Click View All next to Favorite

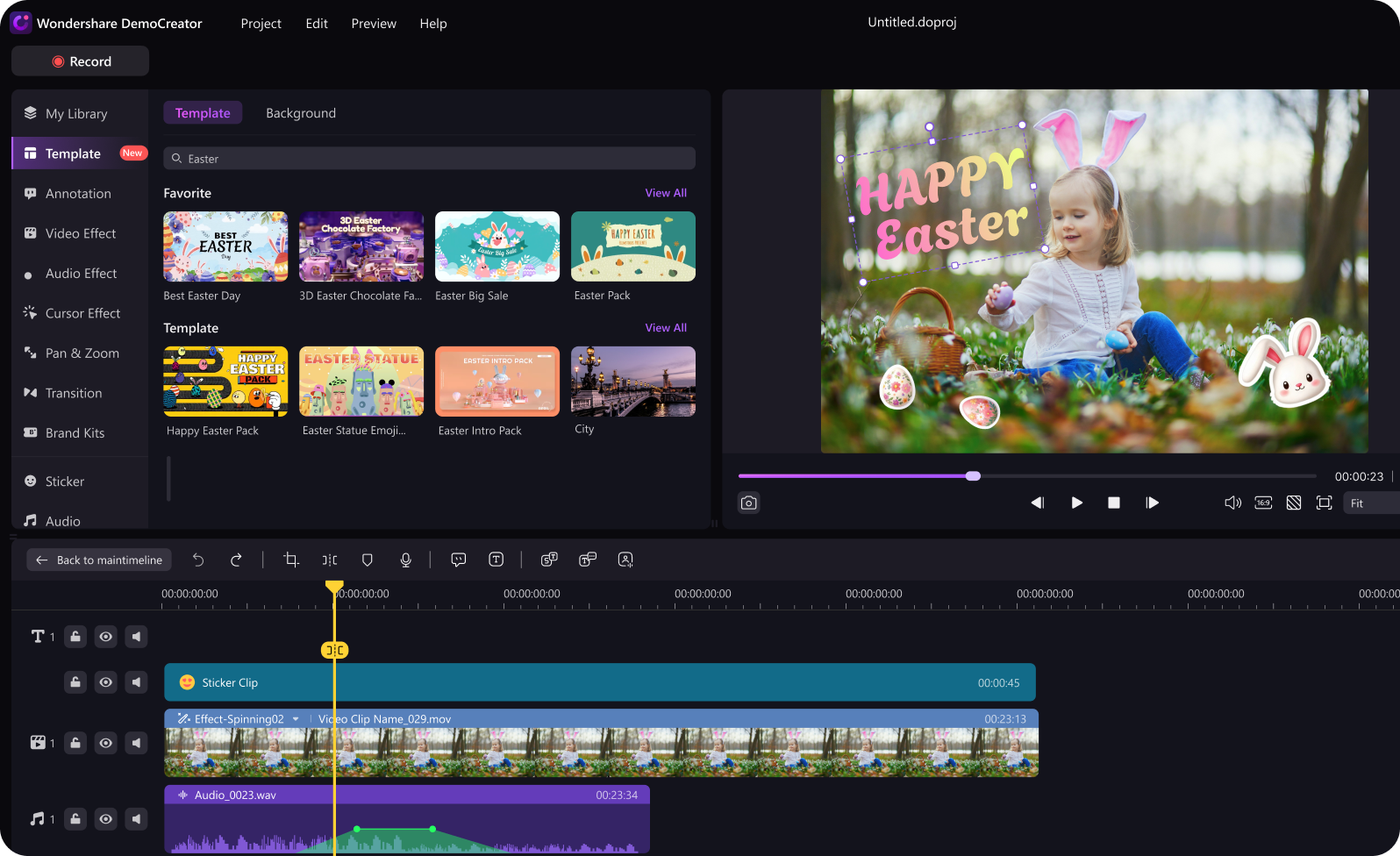coord(666,193)
